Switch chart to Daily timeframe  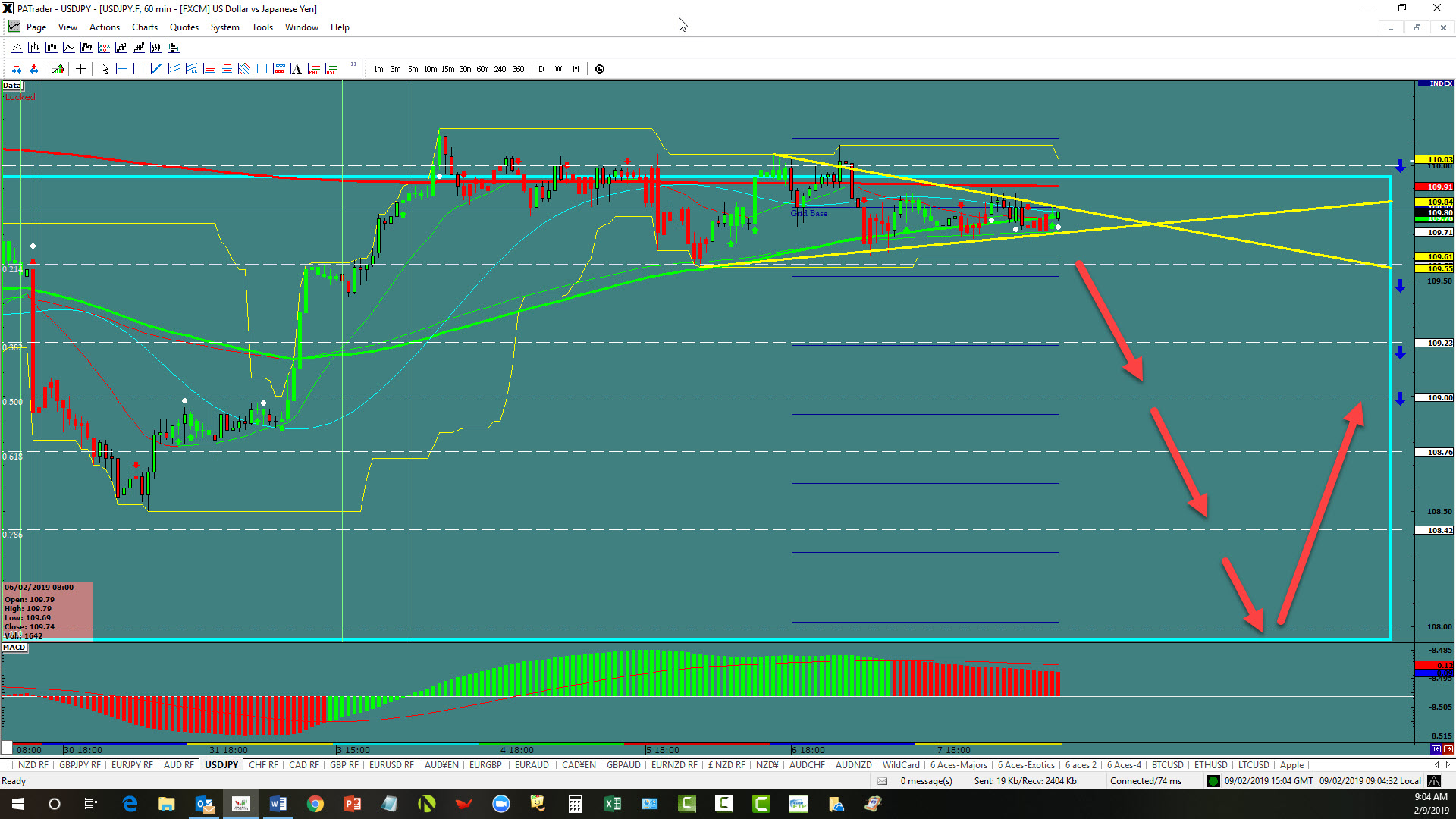541,69
